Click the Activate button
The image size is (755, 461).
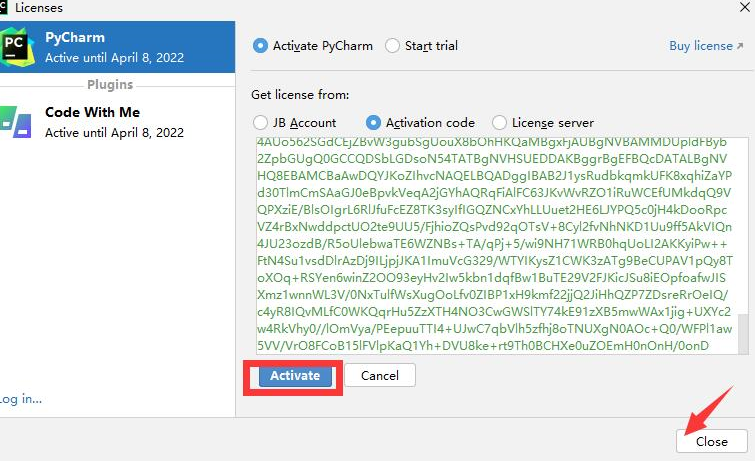pyautogui.click(x=295, y=376)
